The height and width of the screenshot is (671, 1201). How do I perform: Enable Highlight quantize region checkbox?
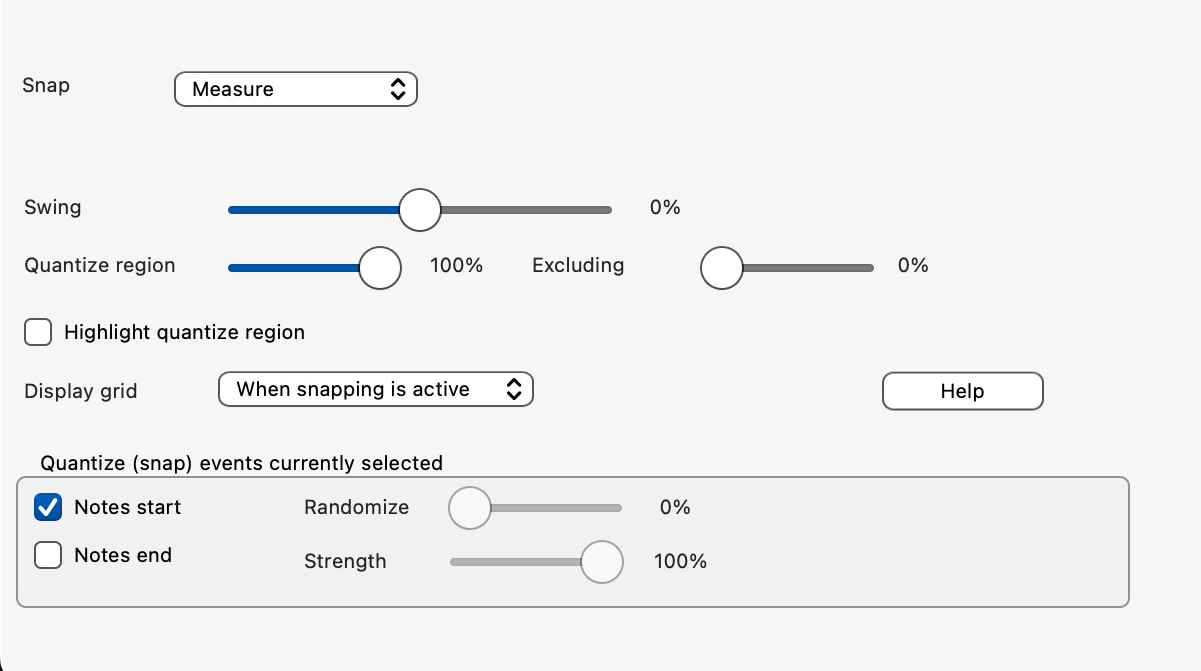pos(38,332)
